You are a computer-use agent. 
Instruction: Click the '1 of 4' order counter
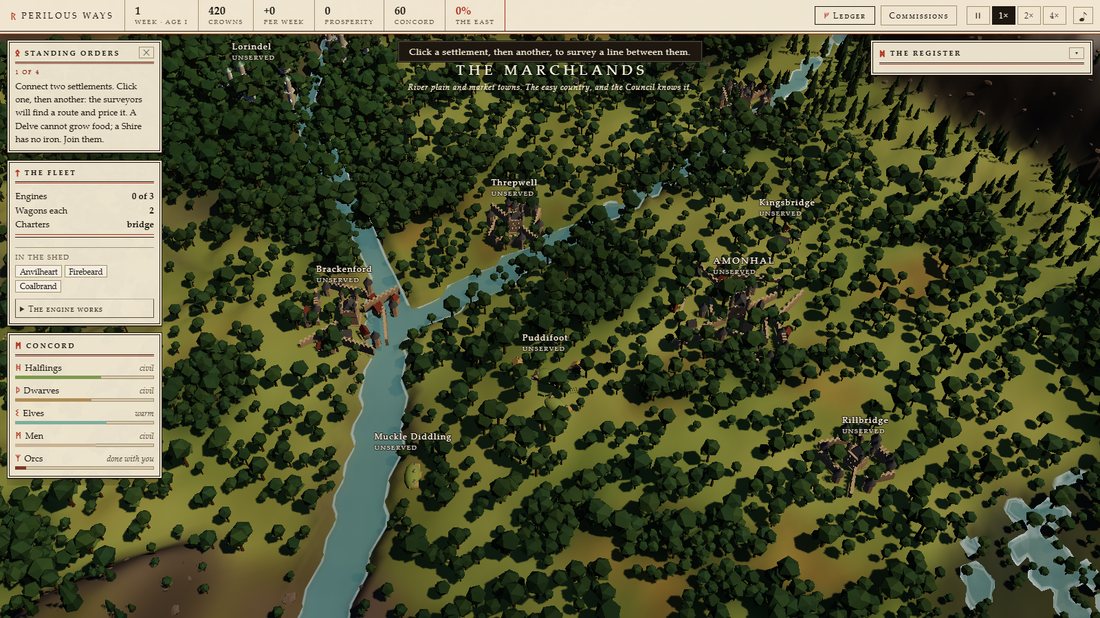pyautogui.click(x=27, y=72)
